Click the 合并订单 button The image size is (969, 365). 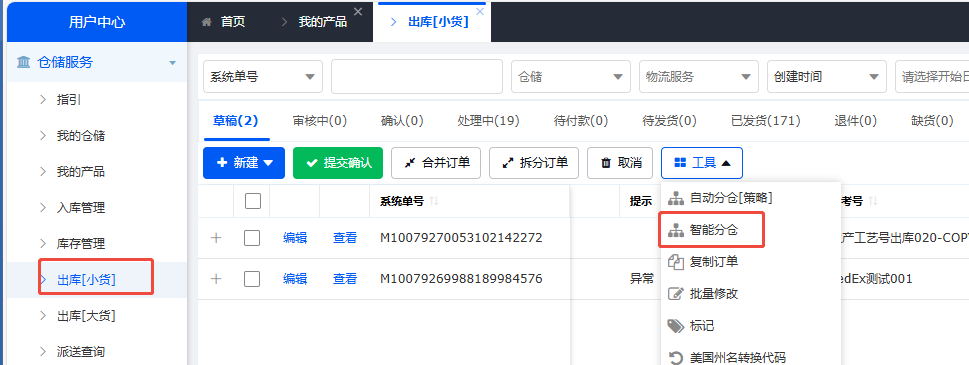(x=436, y=163)
